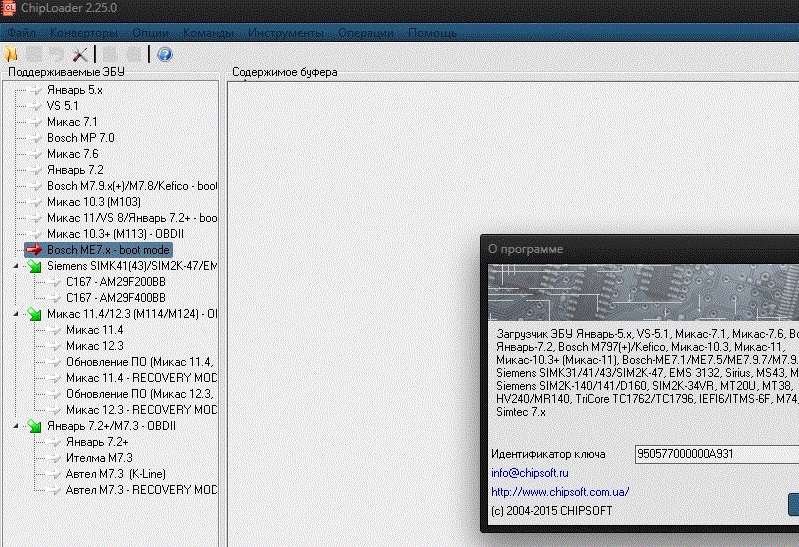Click the open file folder toolbar icon
Screen dimensions: 799x547
(11, 54)
